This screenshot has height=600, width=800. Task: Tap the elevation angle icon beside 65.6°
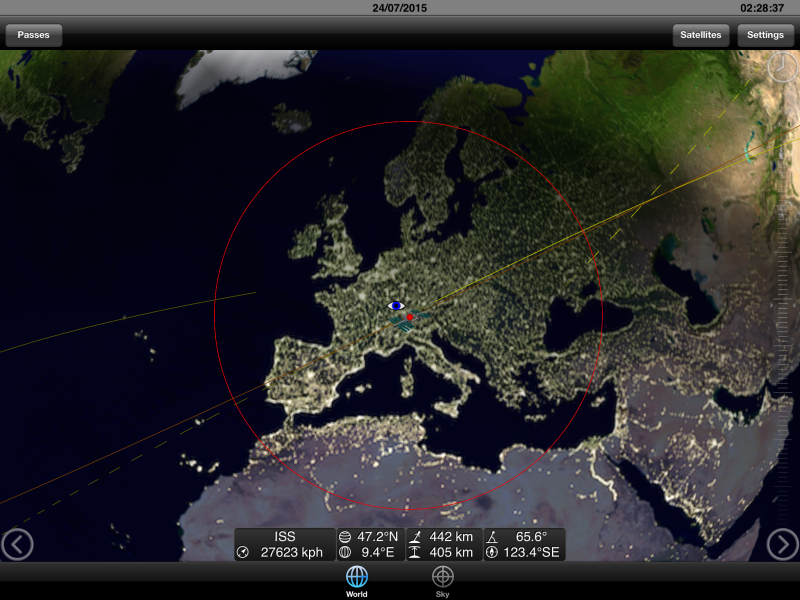(x=492, y=537)
